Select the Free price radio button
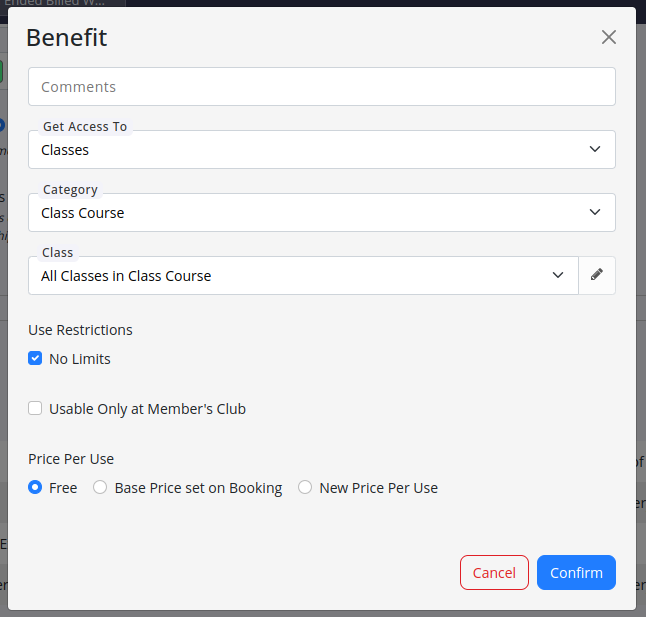The width and height of the screenshot is (646, 617). 36,488
